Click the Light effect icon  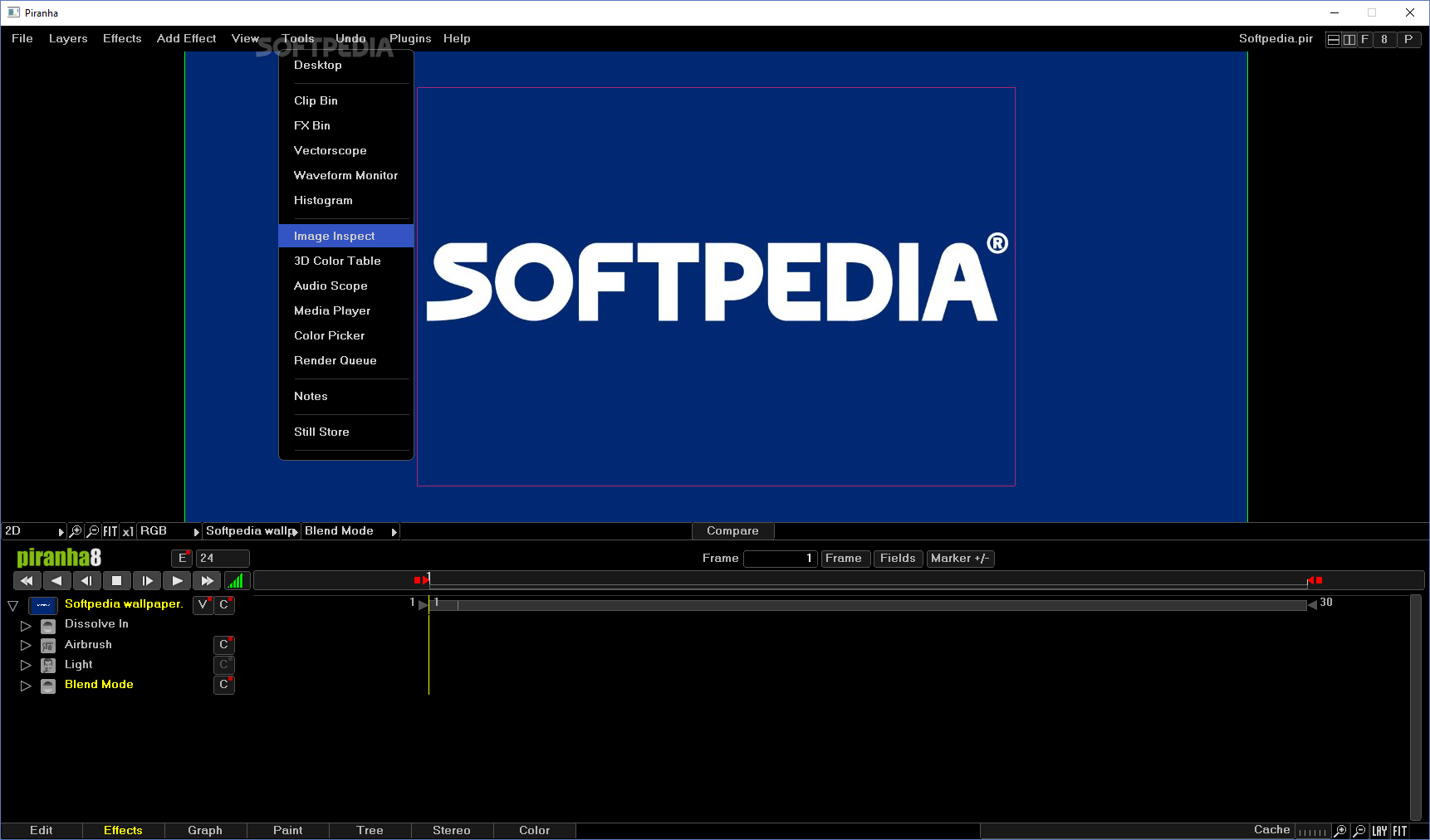pyautogui.click(x=48, y=665)
